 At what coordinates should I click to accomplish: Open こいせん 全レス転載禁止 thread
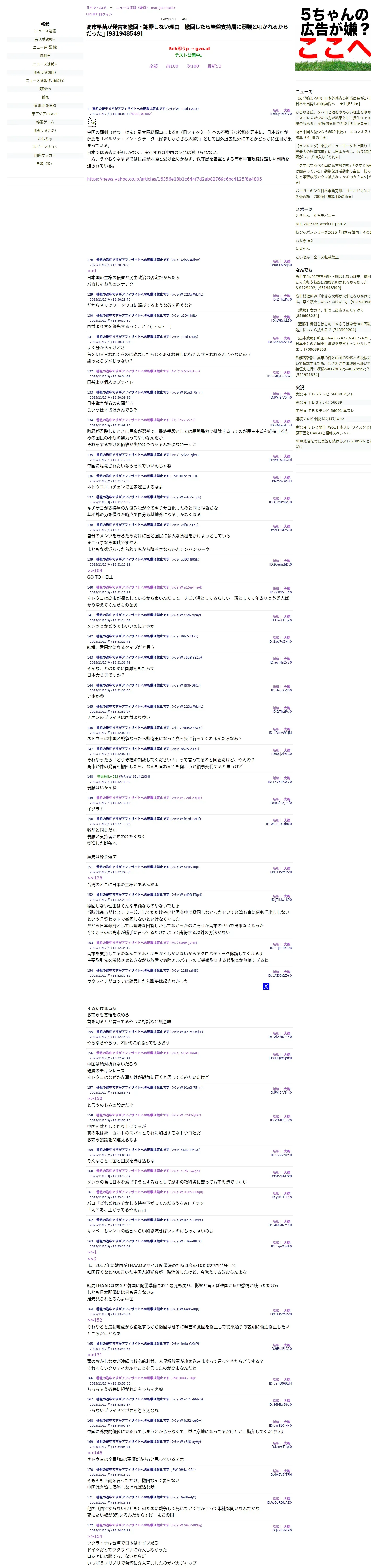[x=317, y=257]
